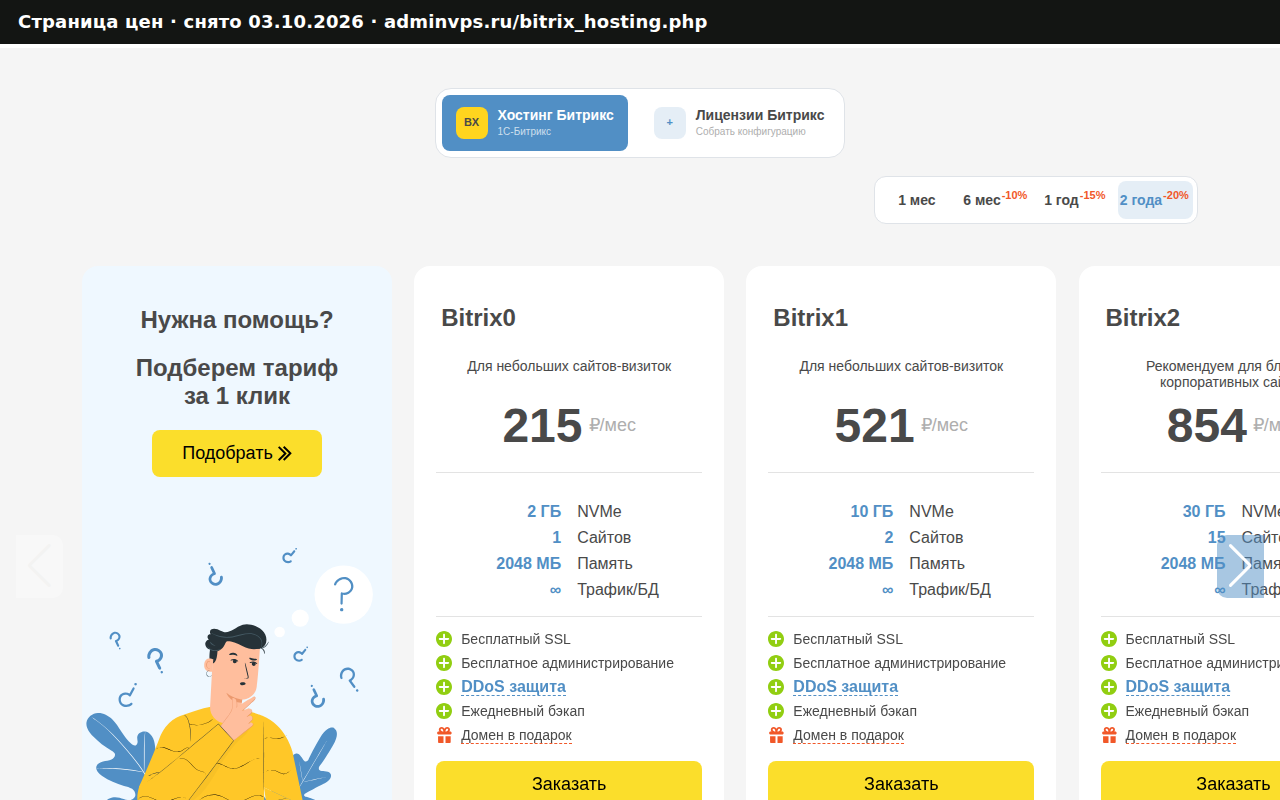This screenshot has height=800, width=1280.
Task: Click the Нужна помощь? heading
Action: click(237, 320)
